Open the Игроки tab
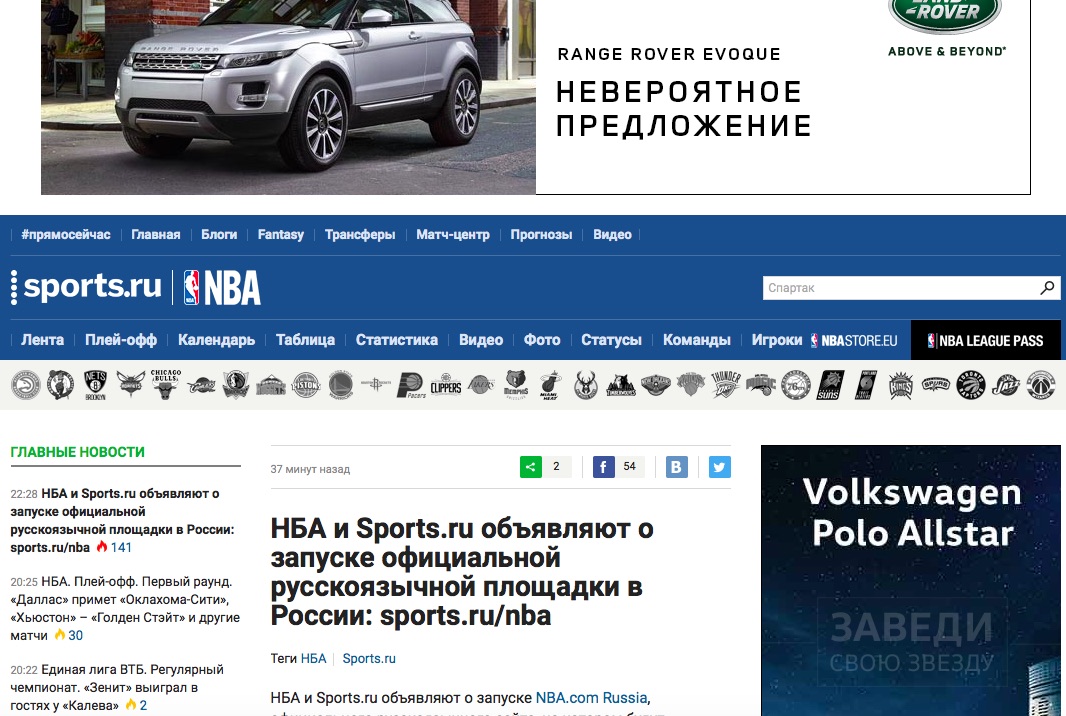 777,340
